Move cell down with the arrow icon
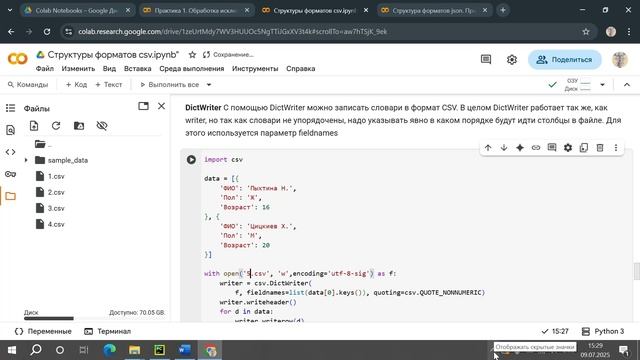 tap(504, 148)
